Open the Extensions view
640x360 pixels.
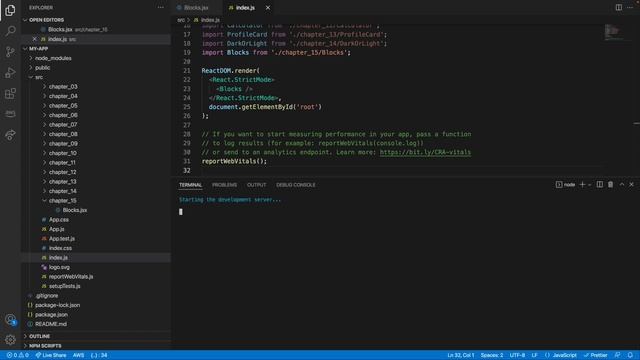click(10, 93)
